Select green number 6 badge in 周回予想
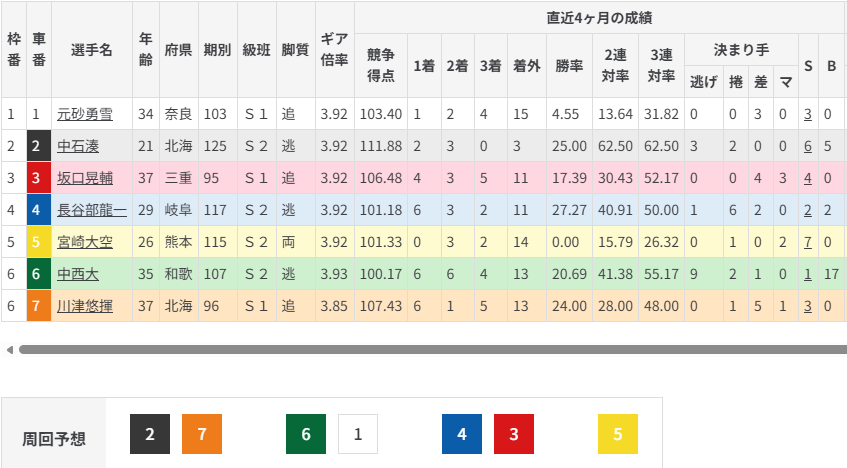 pos(306,434)
